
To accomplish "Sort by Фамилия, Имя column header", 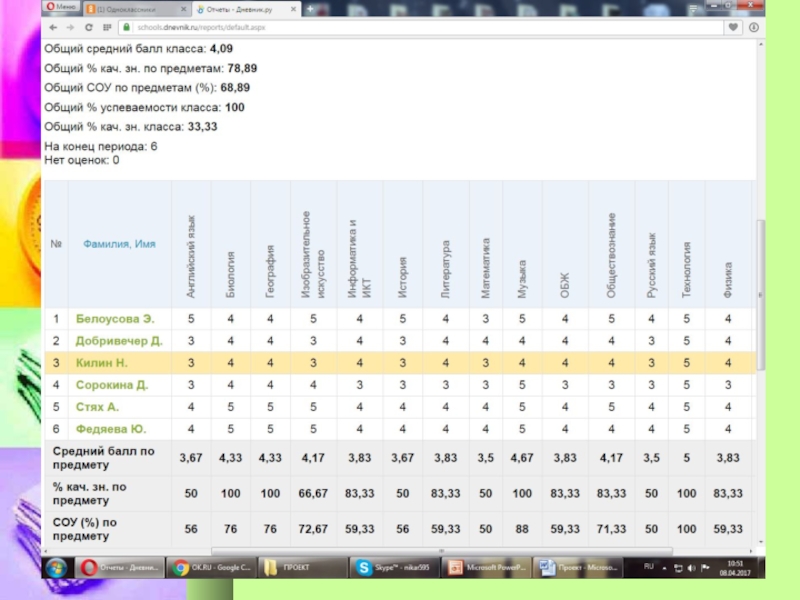I will (118, 246).
